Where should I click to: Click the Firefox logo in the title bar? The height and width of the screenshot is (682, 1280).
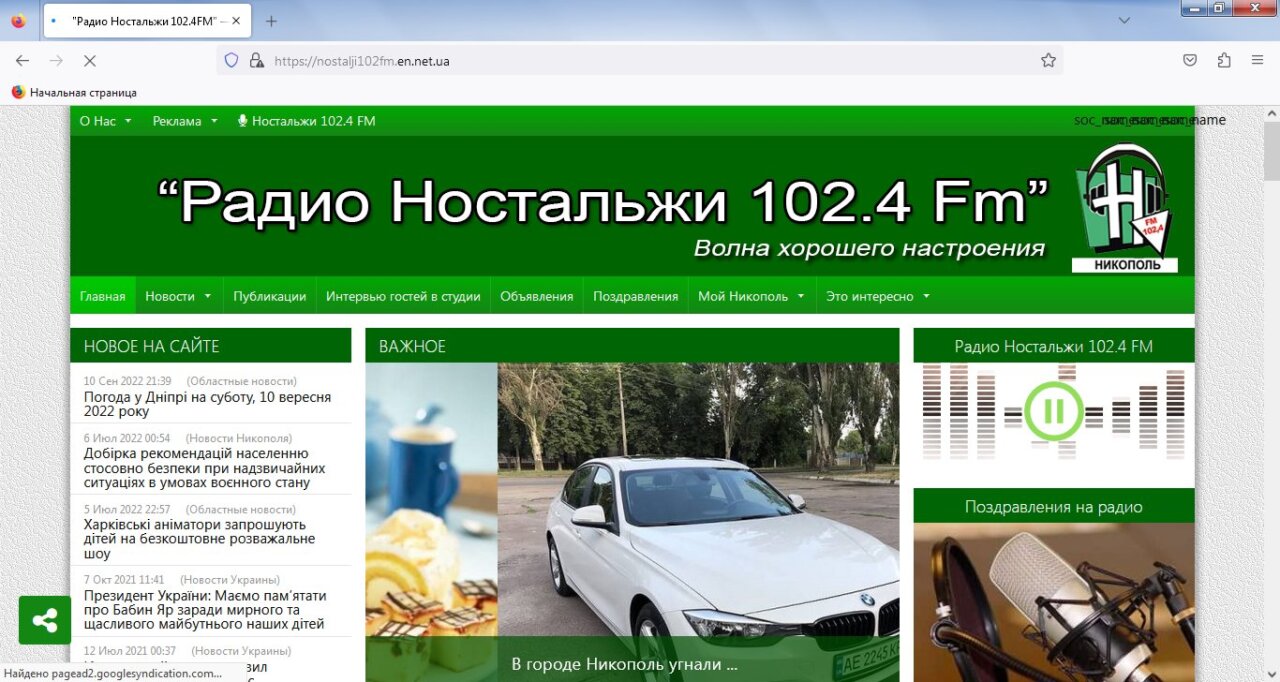click(x=18, y=20)
